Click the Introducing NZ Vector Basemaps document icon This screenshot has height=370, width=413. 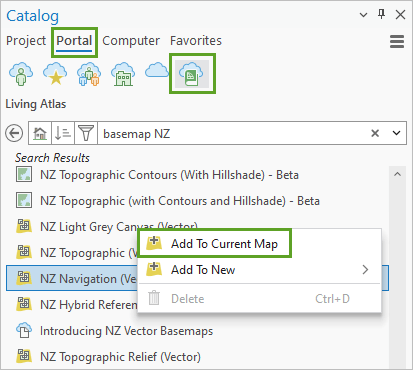point(24,330)
